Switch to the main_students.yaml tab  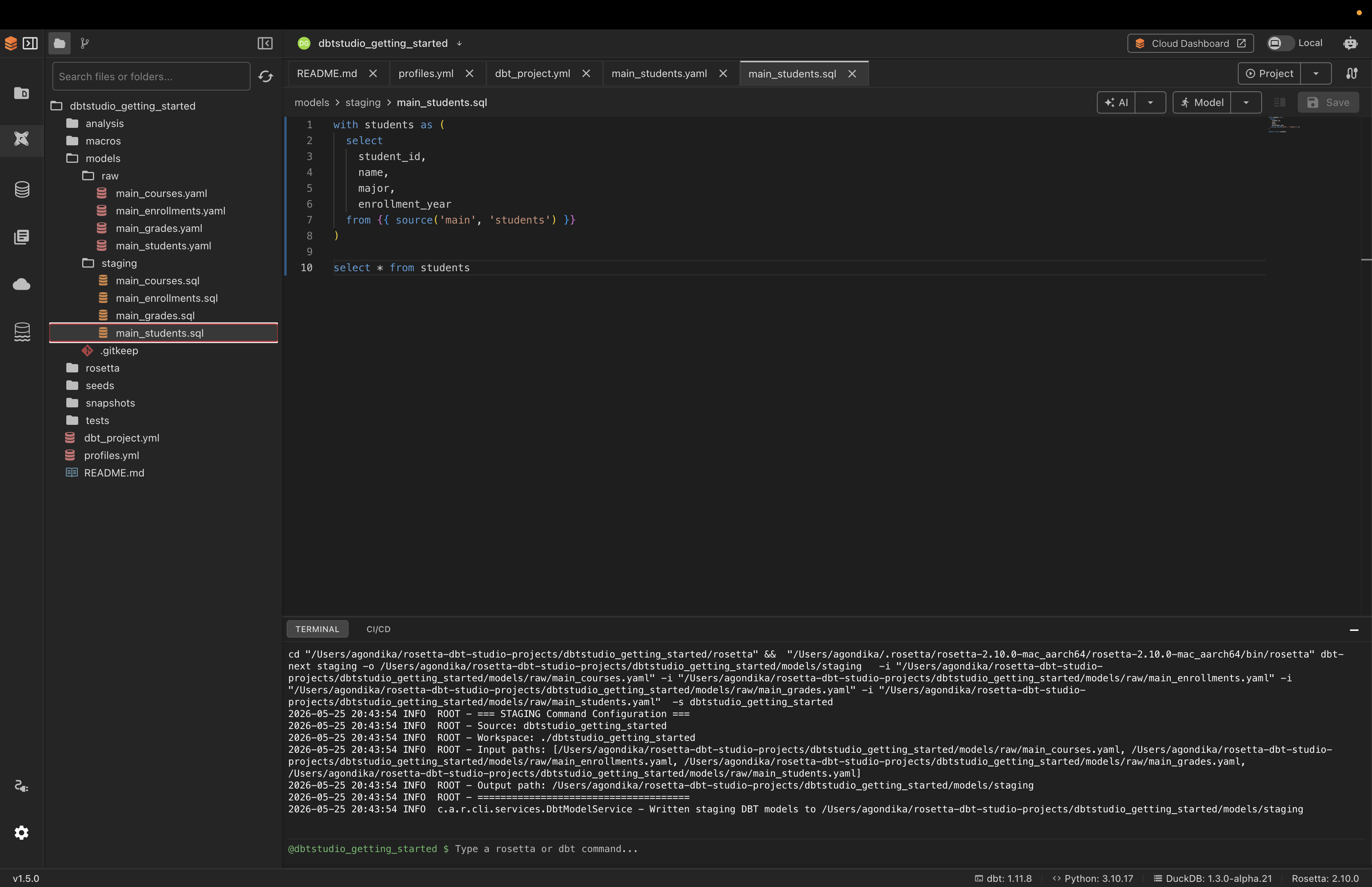[x=659, y=74]
